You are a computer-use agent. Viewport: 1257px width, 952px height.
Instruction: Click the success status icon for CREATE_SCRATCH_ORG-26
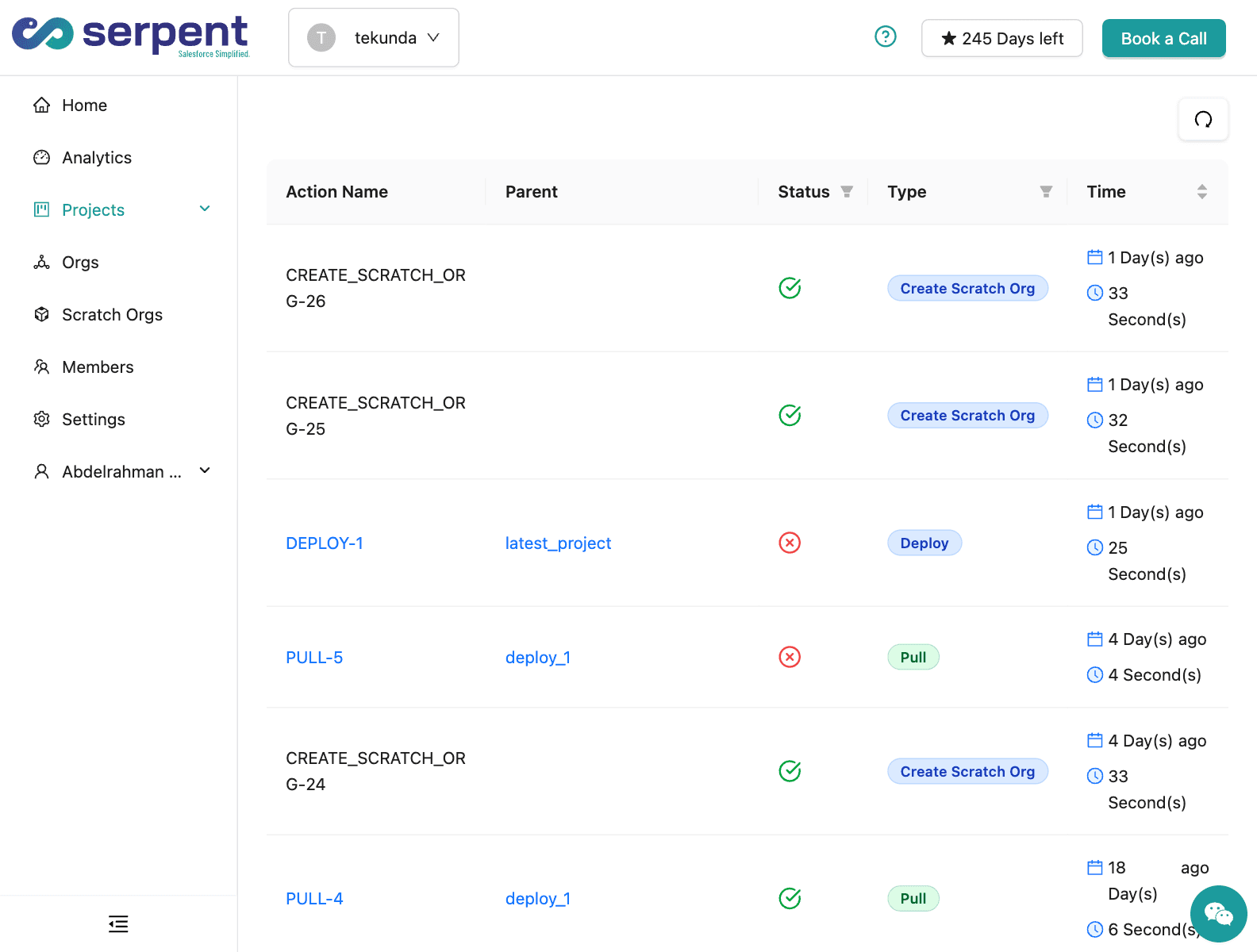pos(790,288)
